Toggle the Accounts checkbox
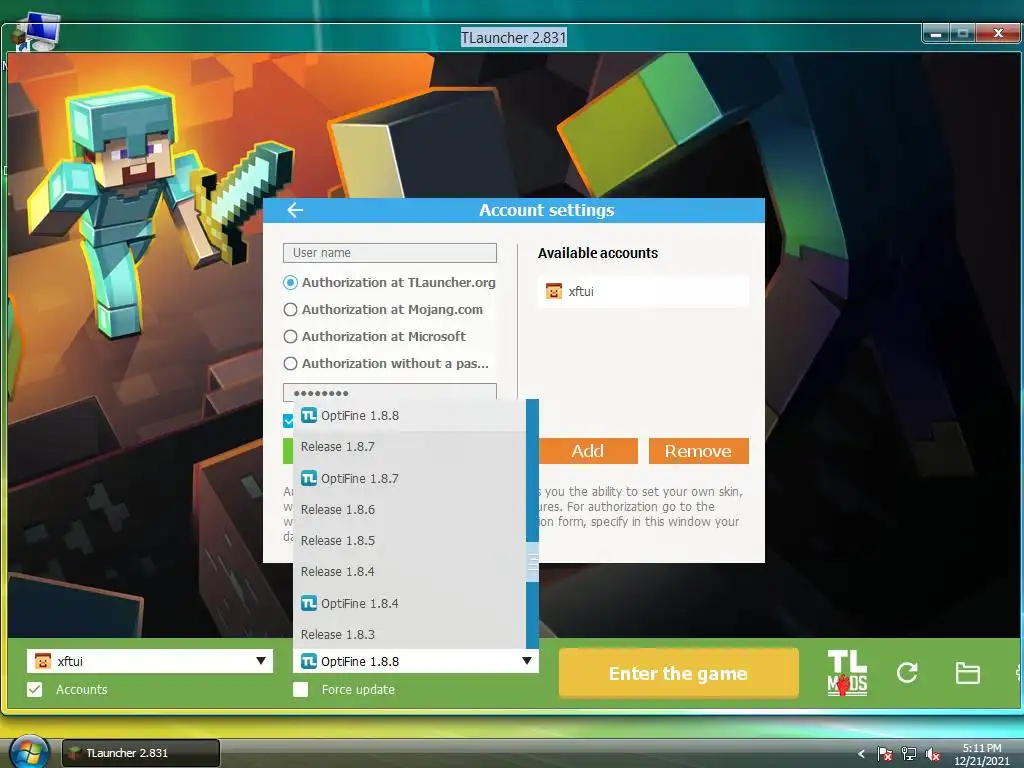 point(35,690)
